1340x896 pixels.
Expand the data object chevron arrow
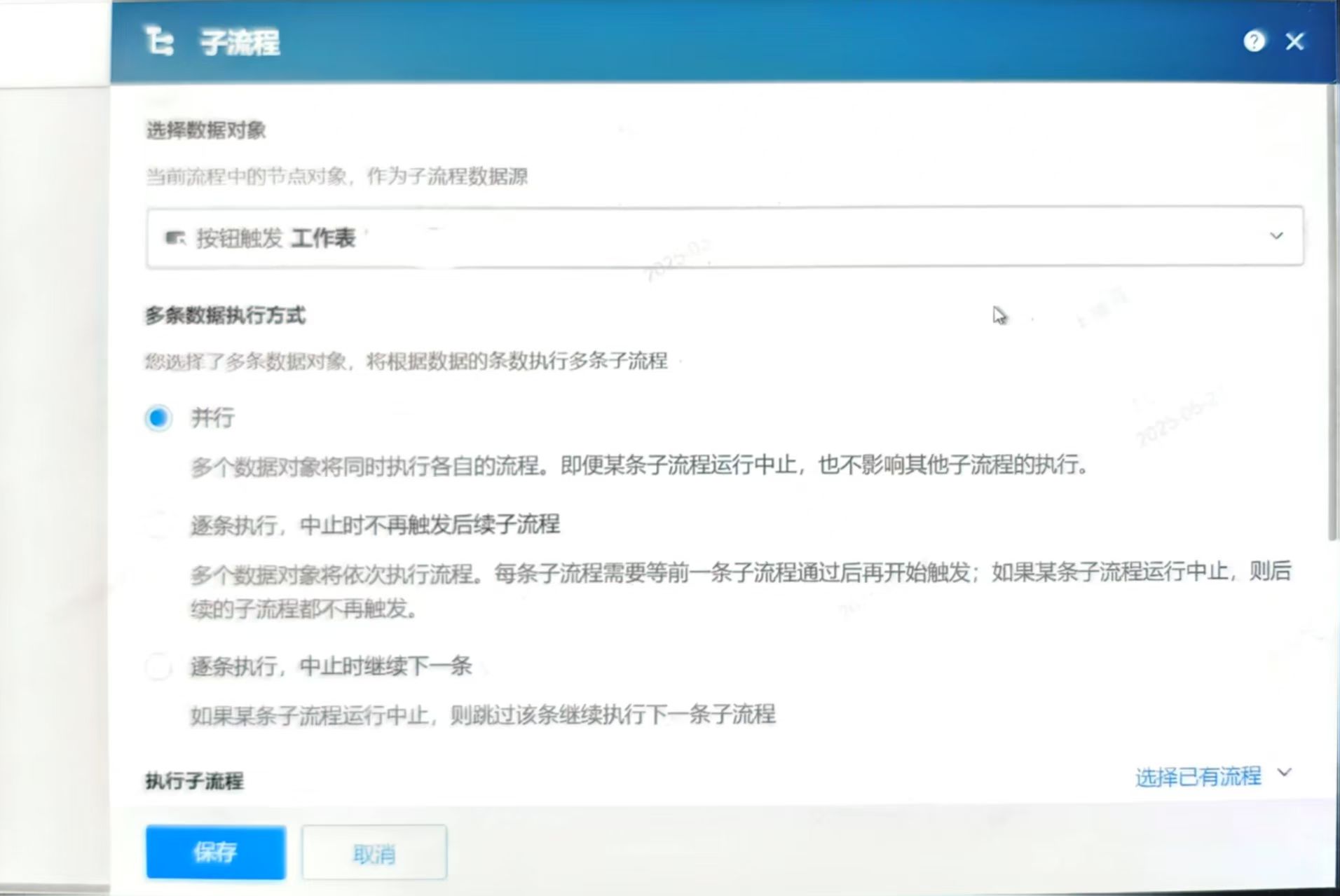[x=1276, y=236]
